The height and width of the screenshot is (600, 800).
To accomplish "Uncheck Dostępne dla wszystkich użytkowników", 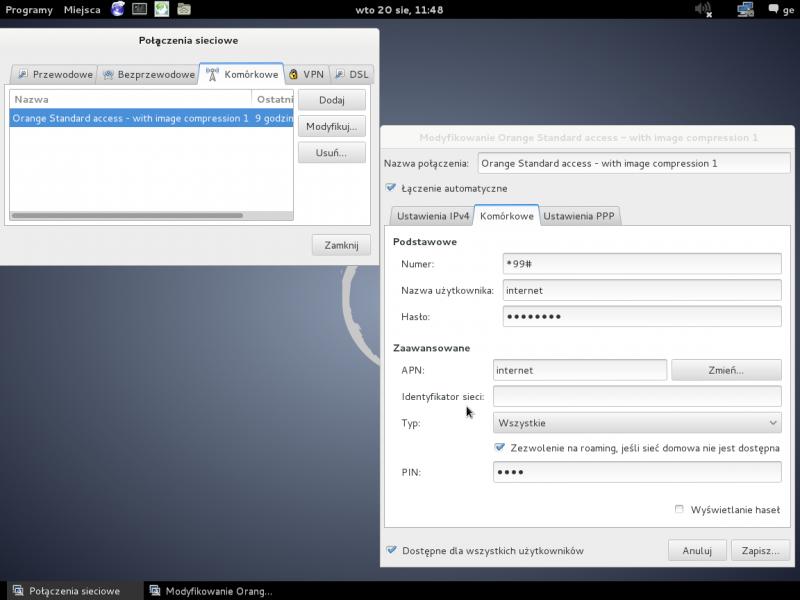I will click(x=391, y=550).
